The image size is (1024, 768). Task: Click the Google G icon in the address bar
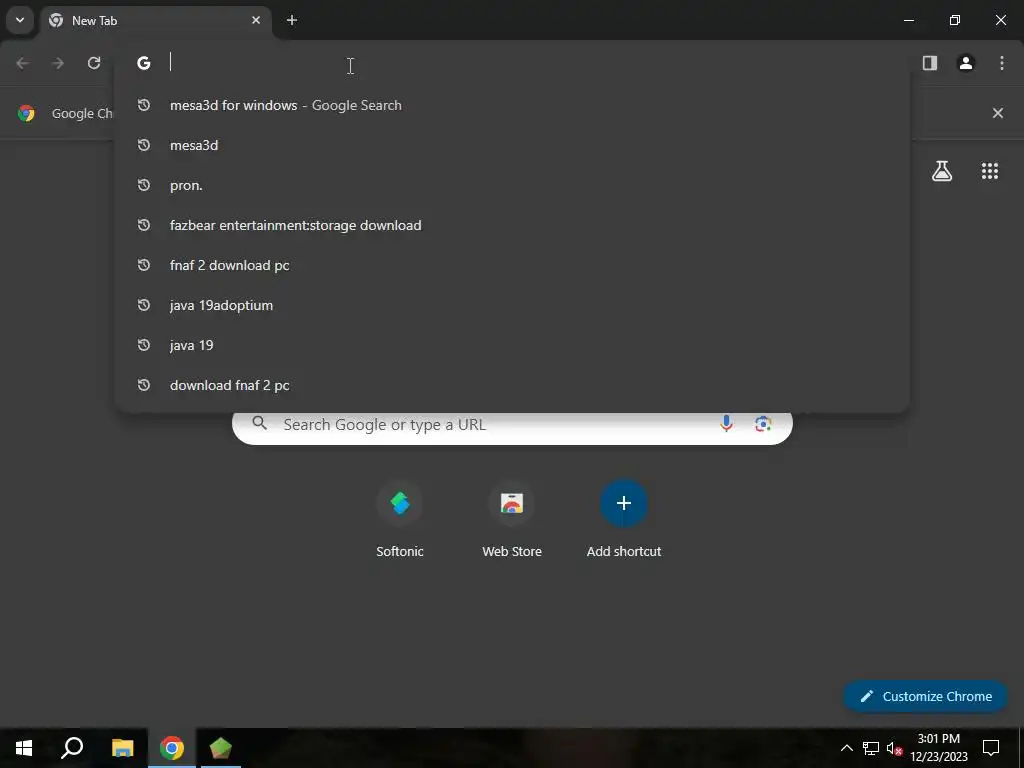pyautogui.click(x=144, y=63)
